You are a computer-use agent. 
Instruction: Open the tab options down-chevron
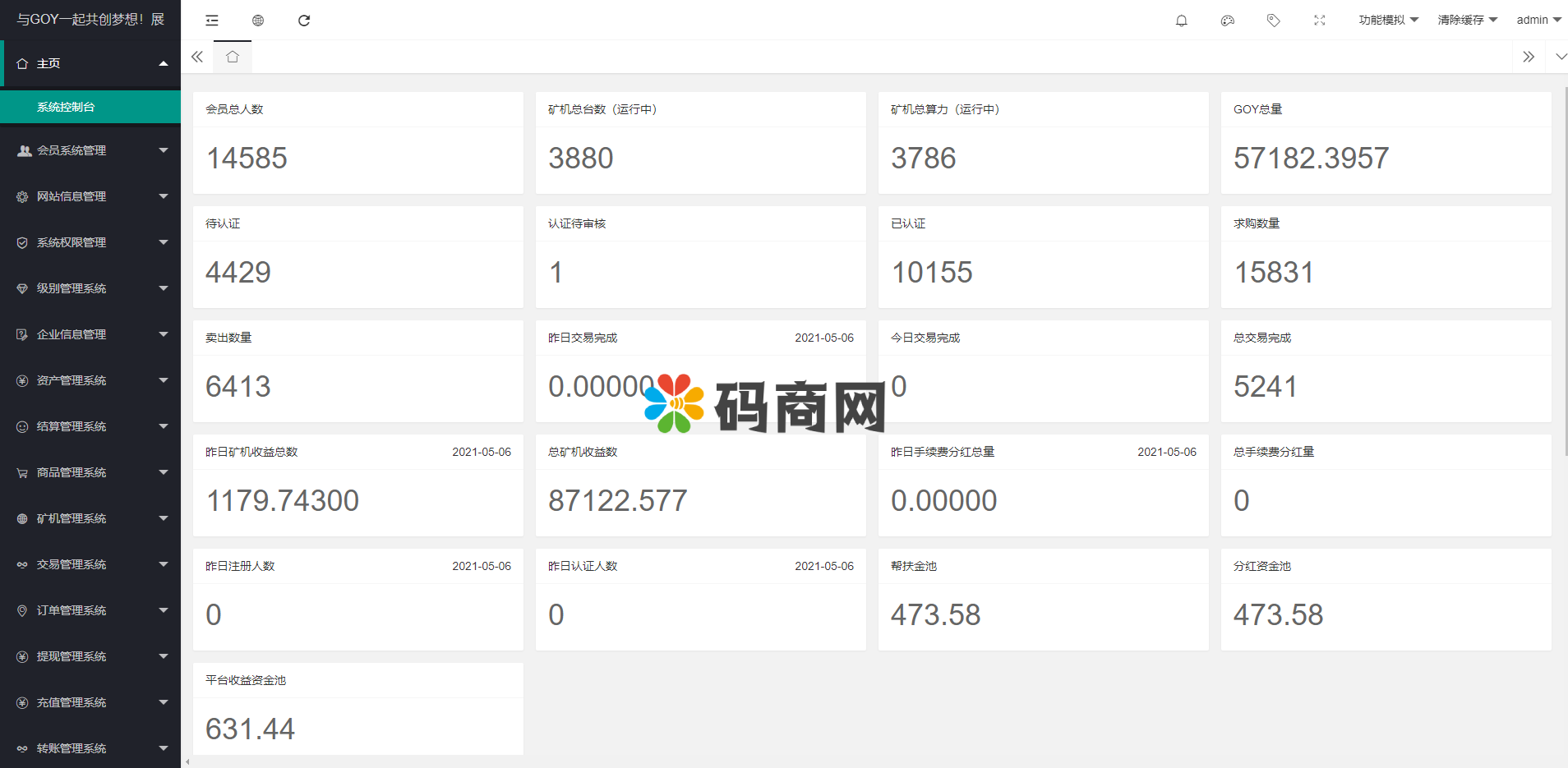1561,57
